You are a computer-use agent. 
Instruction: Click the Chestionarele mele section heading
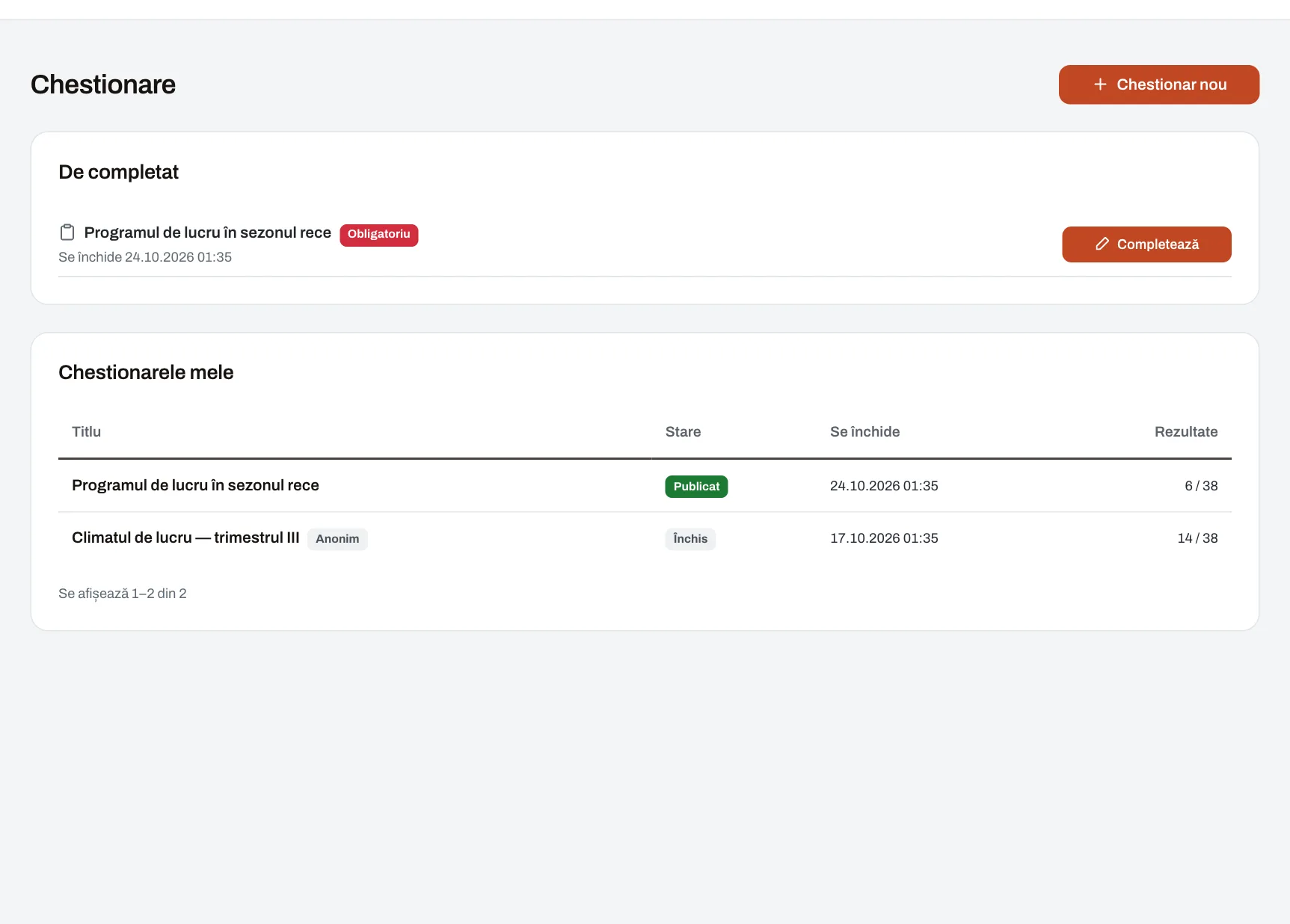tap(146, 372)
